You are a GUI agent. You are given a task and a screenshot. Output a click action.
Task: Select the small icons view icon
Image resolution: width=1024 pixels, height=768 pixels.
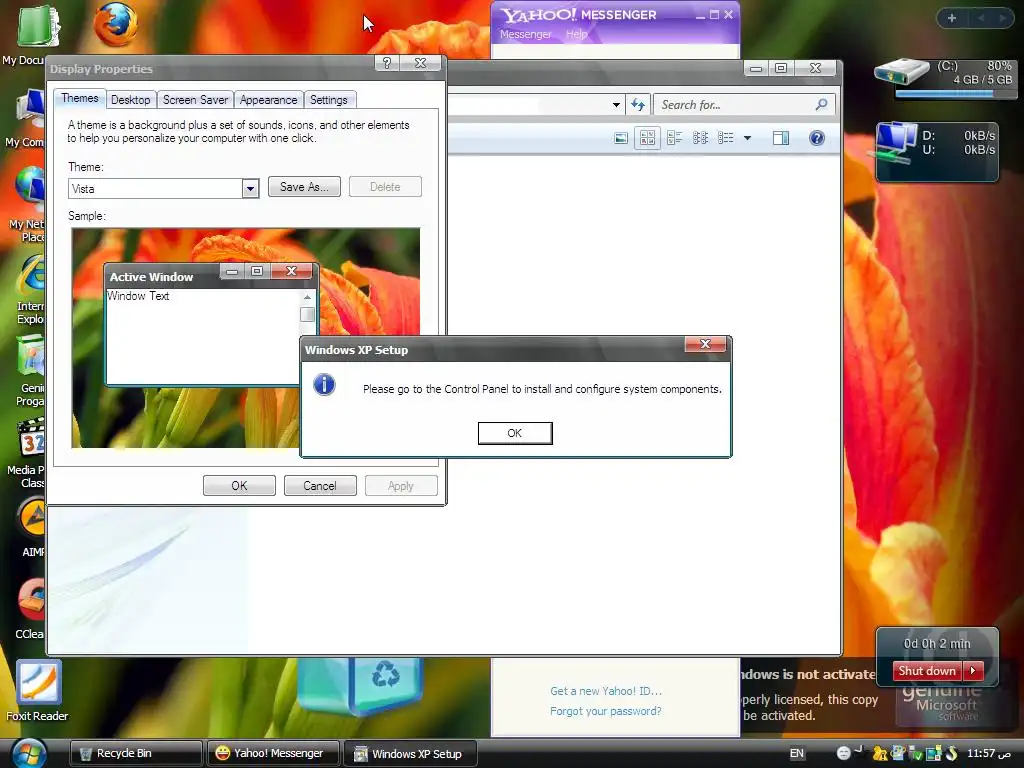[700, 138]
